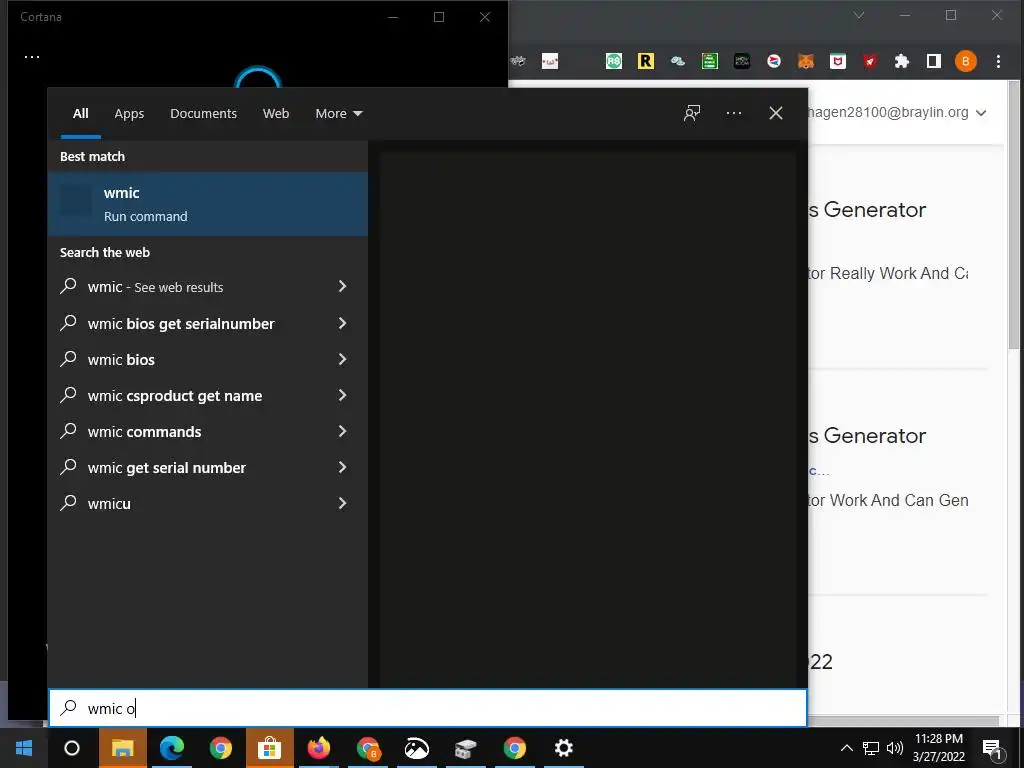
Task: Open File Explorer from the taskbar
Action: click(x=123, y=748)
